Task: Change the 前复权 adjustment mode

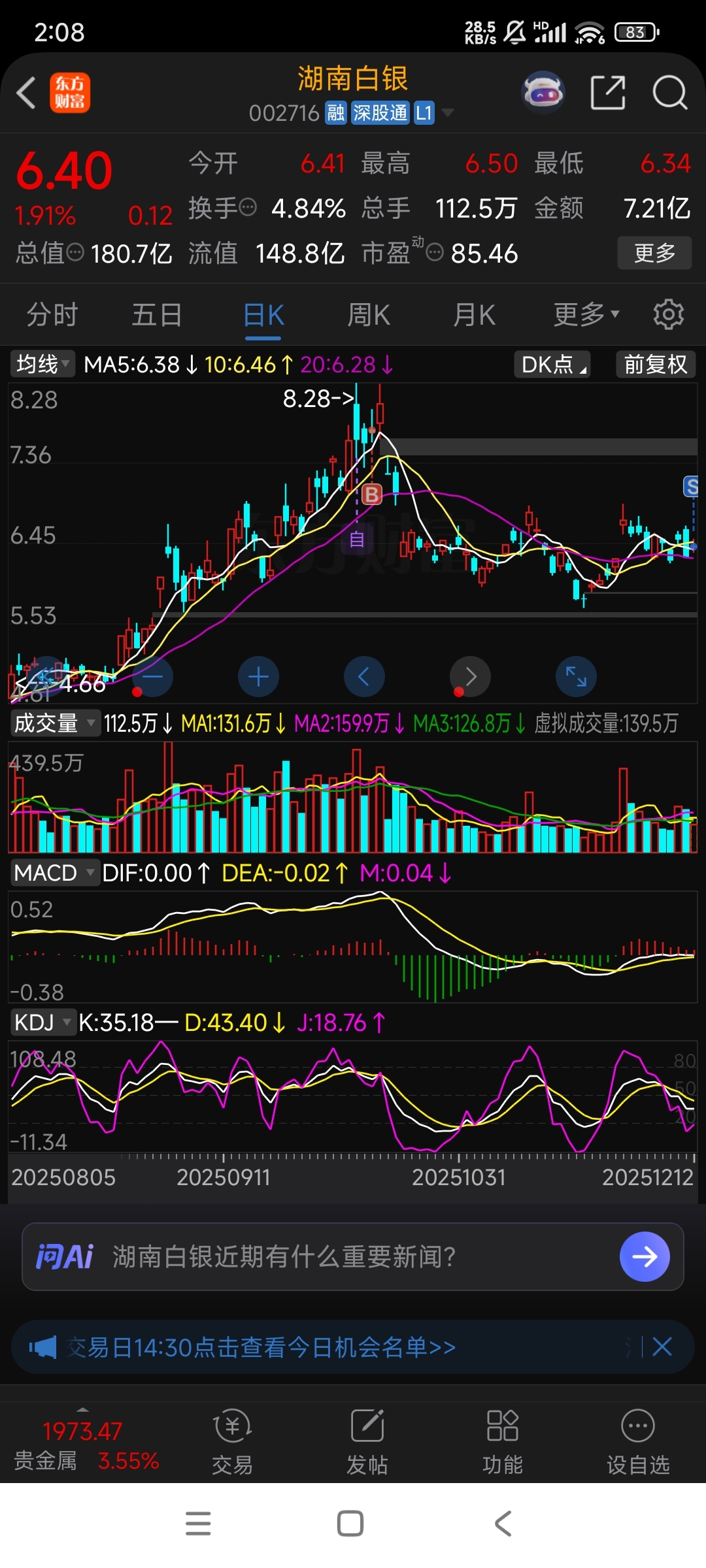Action: pyautogui.click(x=656, y=364)
